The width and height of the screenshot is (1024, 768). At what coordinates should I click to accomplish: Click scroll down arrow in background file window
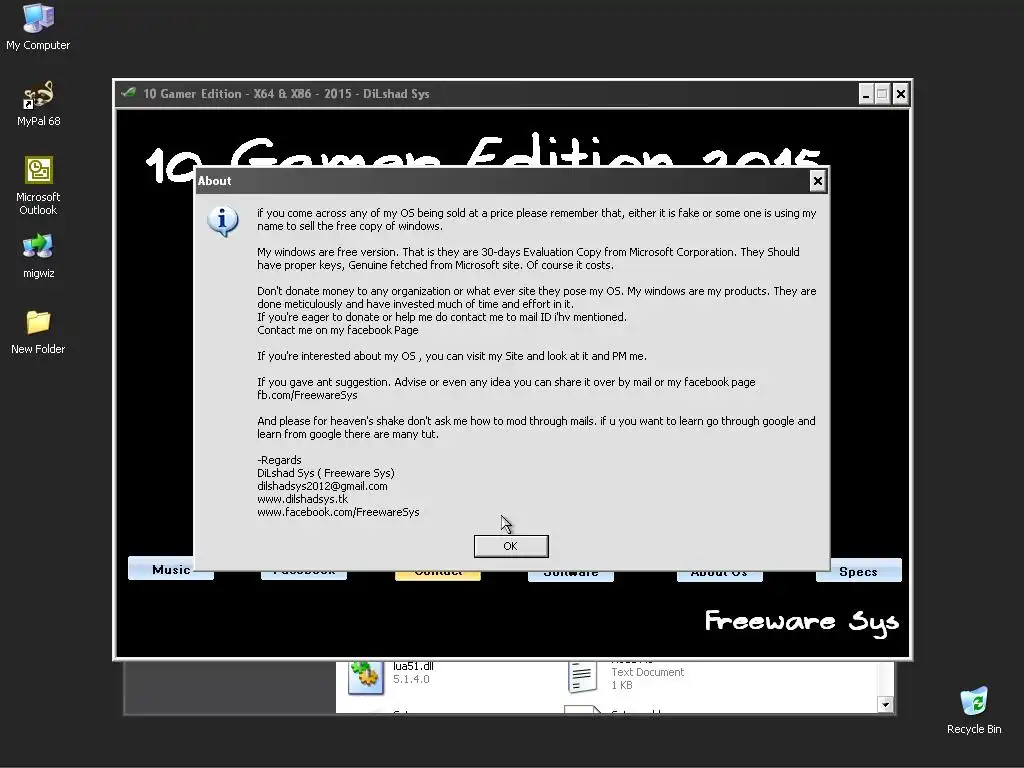point(886,704)
